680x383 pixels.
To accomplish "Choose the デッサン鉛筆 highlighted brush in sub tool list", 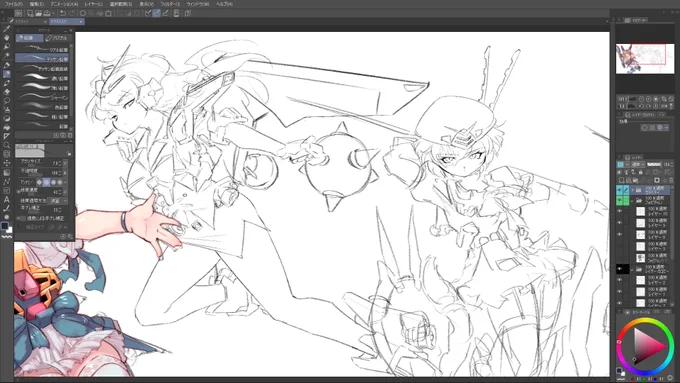I will [x=42, y=59].
